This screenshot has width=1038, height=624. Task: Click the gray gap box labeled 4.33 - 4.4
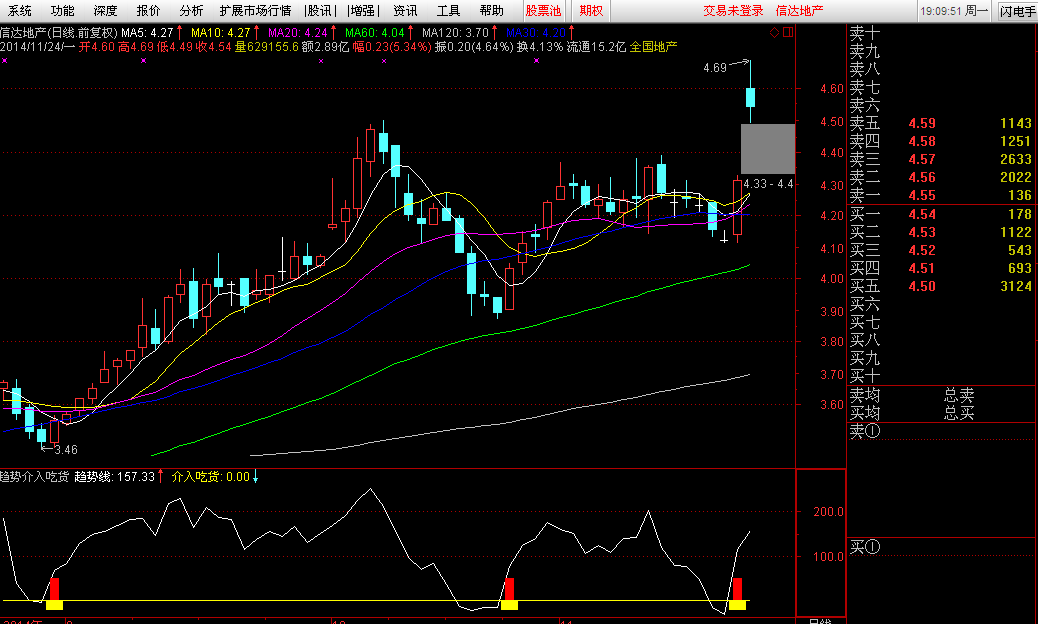tap(767, 149)
